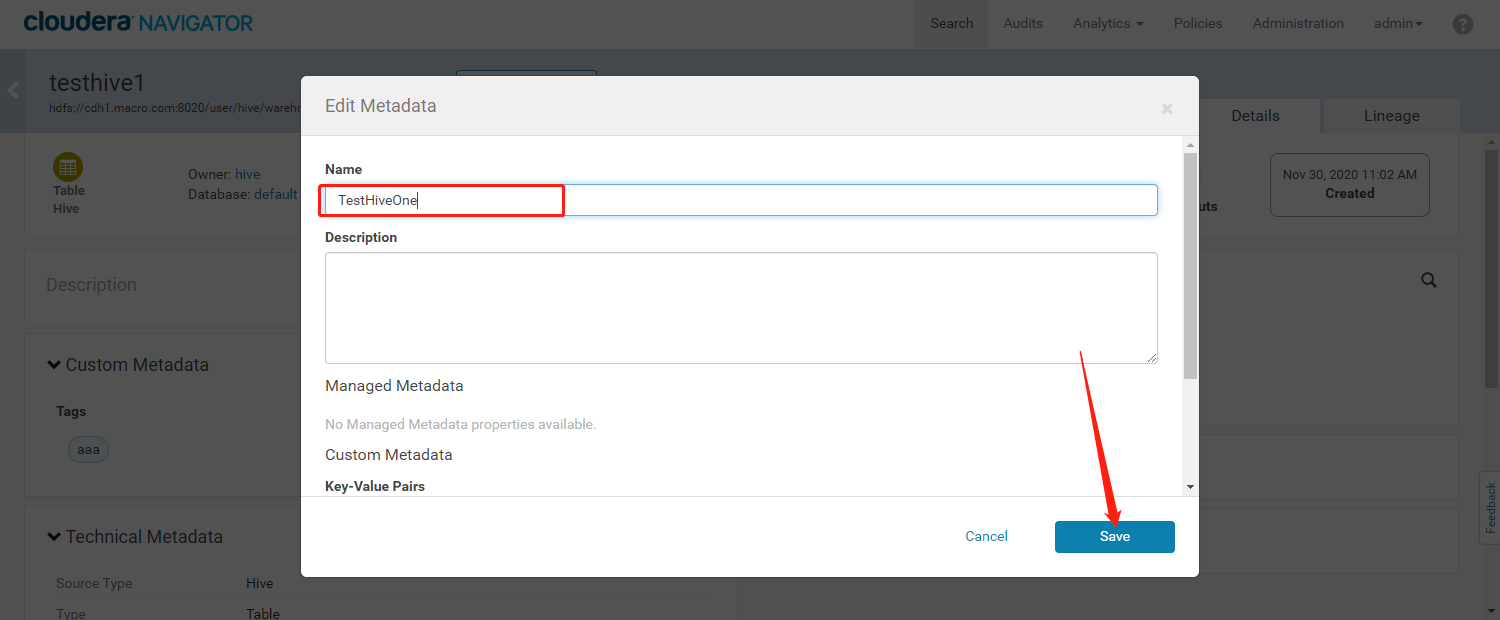
Task: Click the 'Key-Value Pairs' label
Action: click(x=375, y=486)
